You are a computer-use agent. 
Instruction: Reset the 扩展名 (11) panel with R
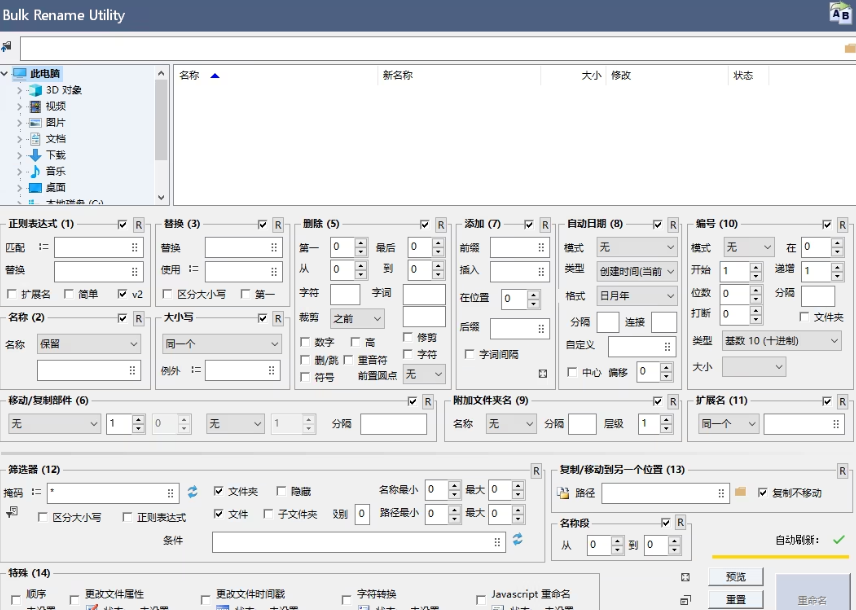843,401
